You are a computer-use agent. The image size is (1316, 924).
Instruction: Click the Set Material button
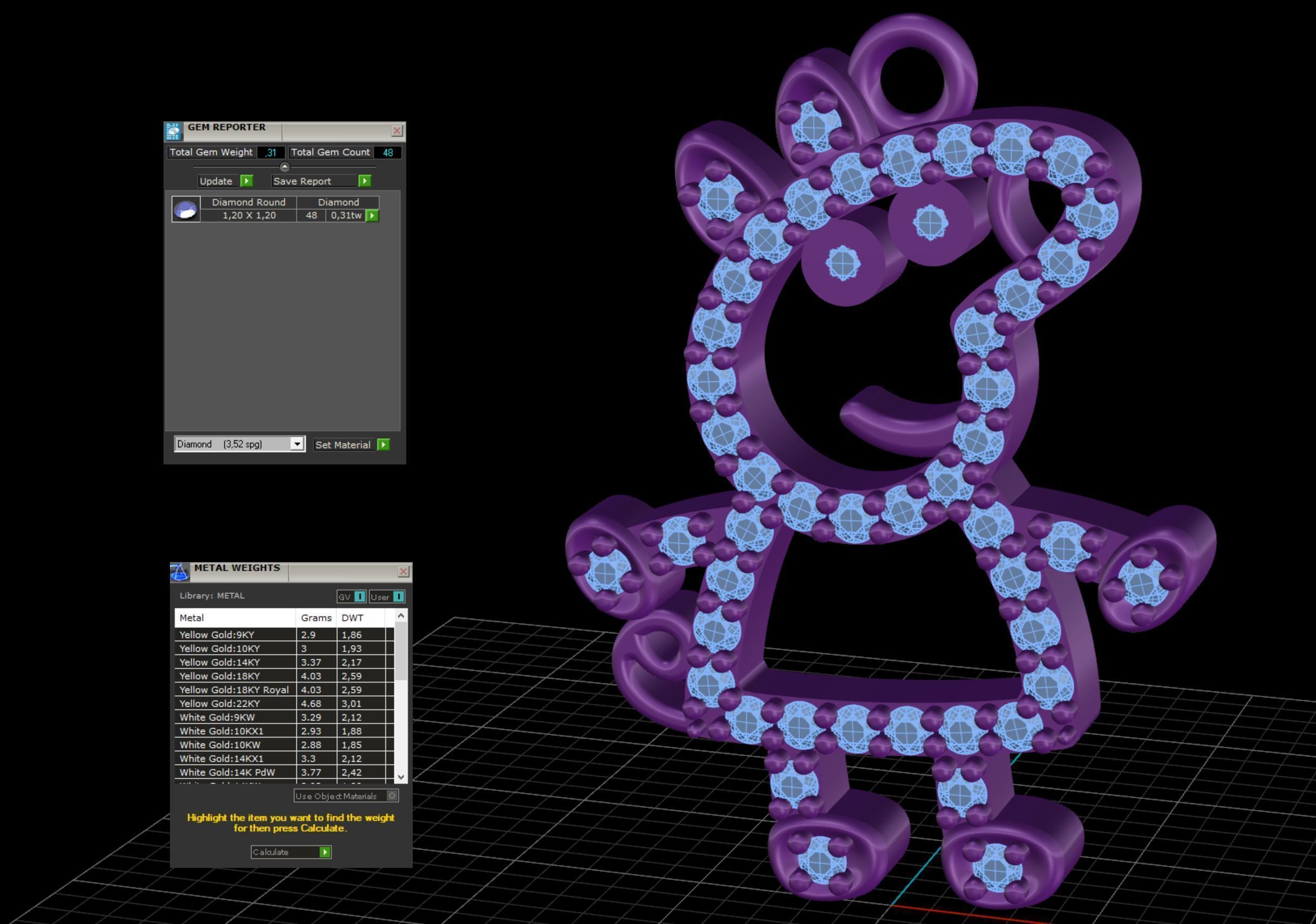343,444
